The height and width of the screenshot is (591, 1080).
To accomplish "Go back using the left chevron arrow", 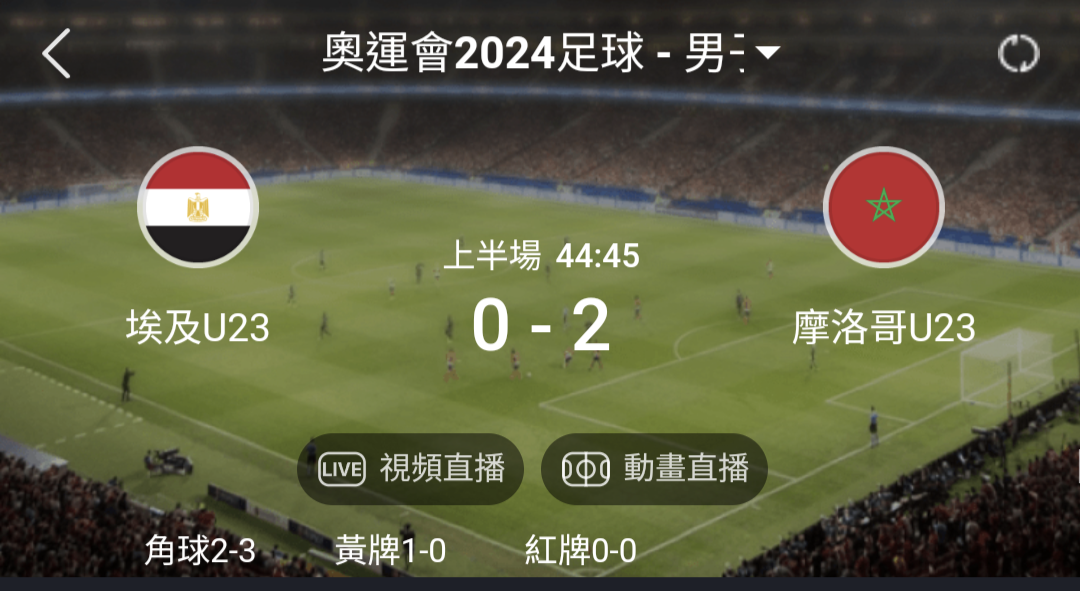I will 56,53.
